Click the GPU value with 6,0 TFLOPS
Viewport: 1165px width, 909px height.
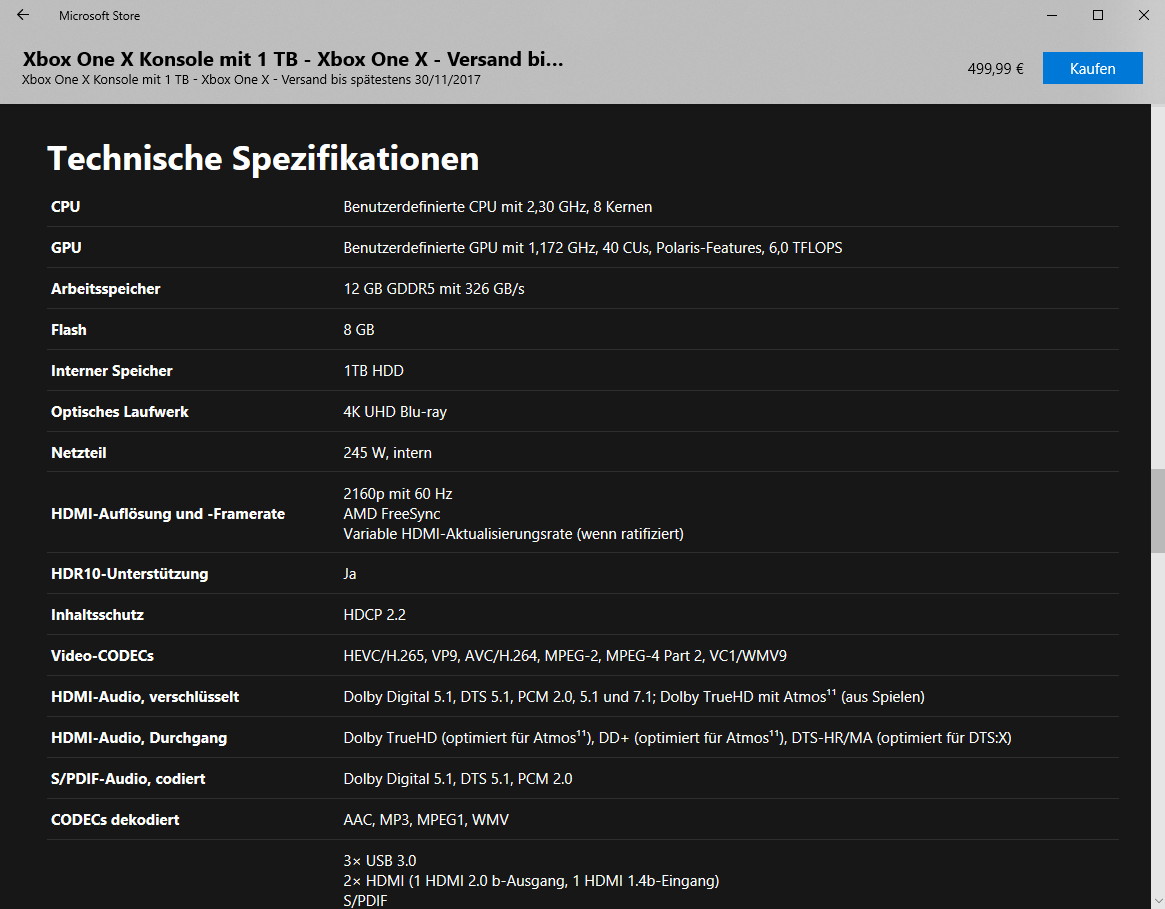point(593,248)
